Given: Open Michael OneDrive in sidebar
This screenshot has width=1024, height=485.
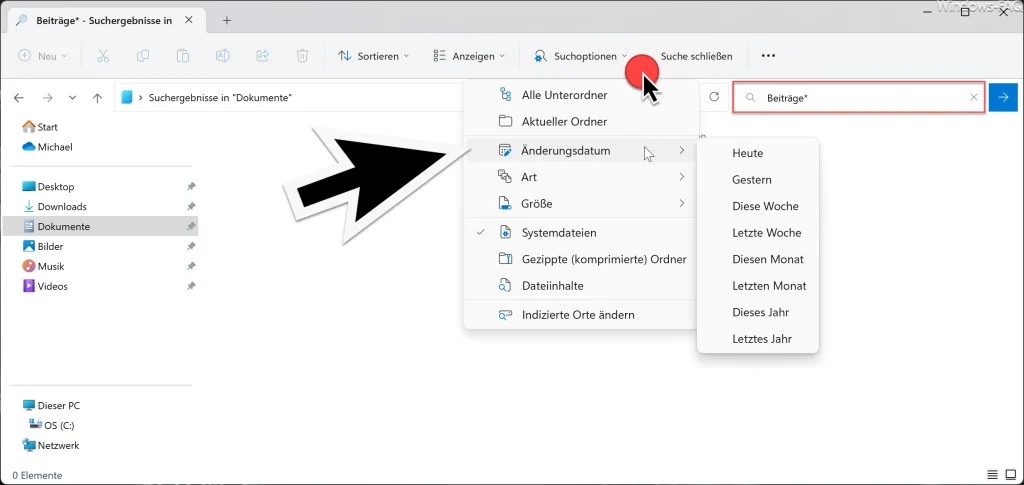Looking at the screenshot, I should (x=48, y=147).
